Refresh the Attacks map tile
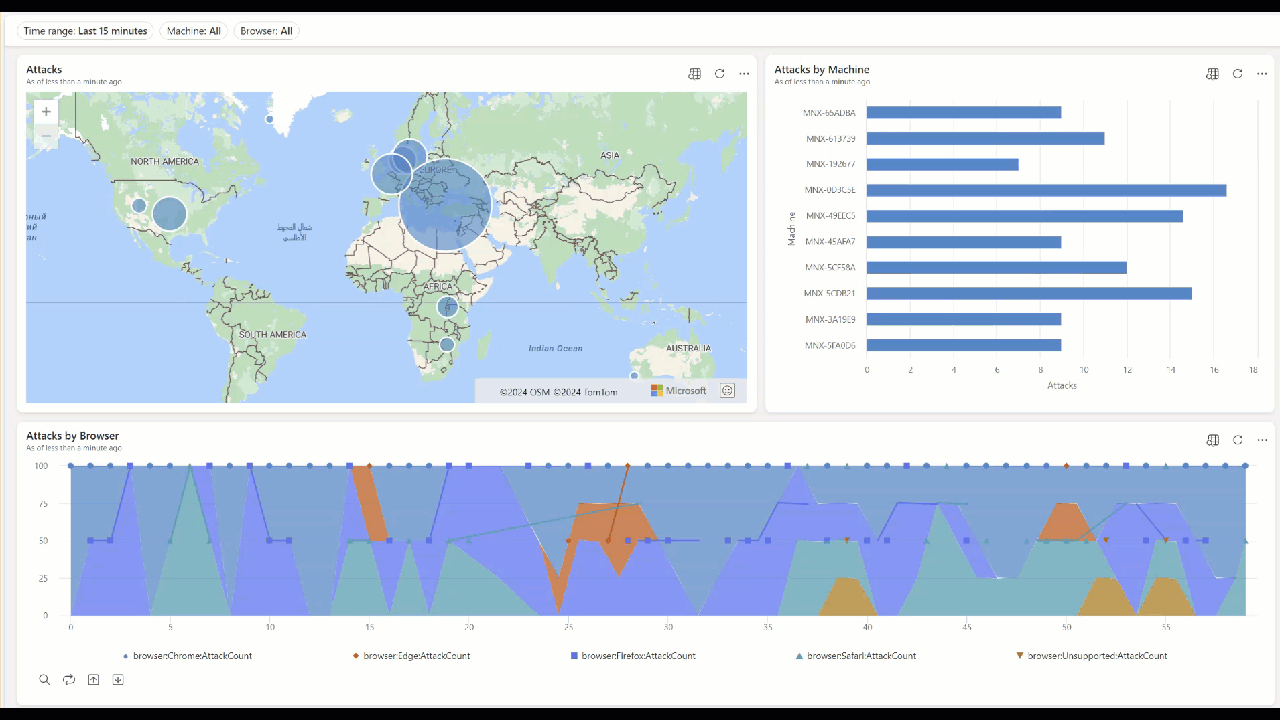The width and height of the screenshot is (1280, 720). (x=719, y=74)
